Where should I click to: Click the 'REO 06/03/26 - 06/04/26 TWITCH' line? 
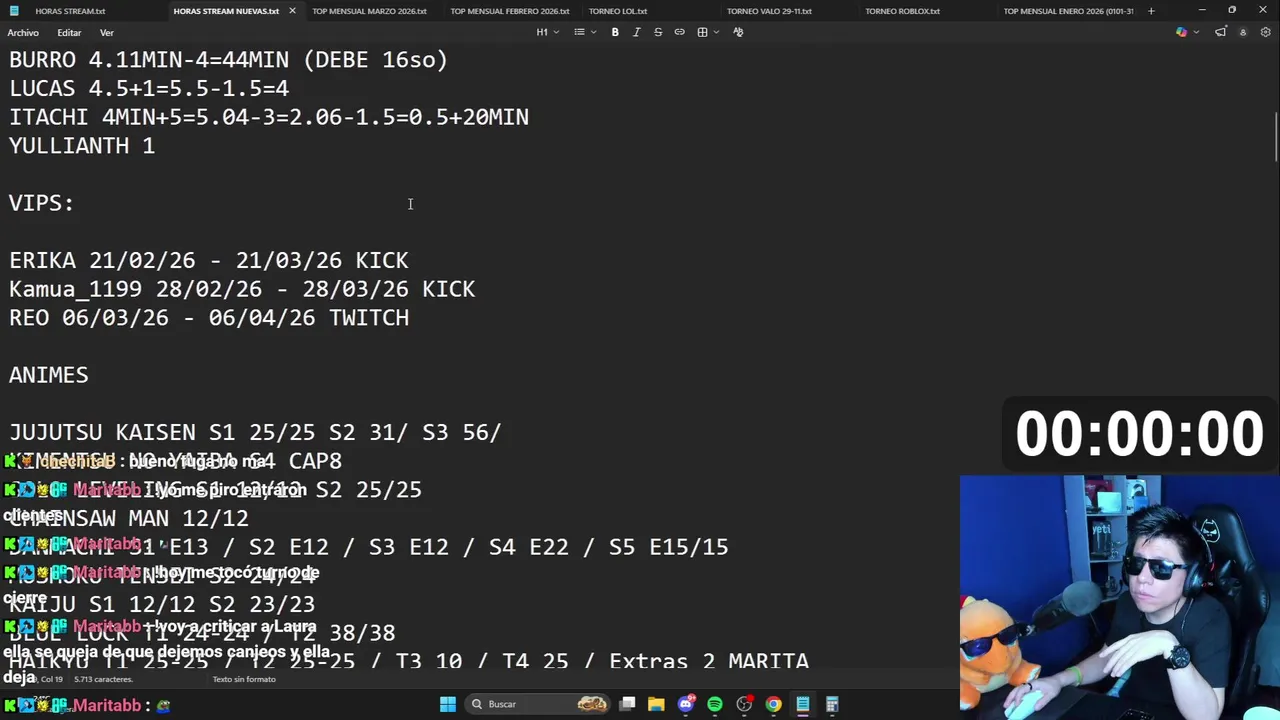pos(208,318)
